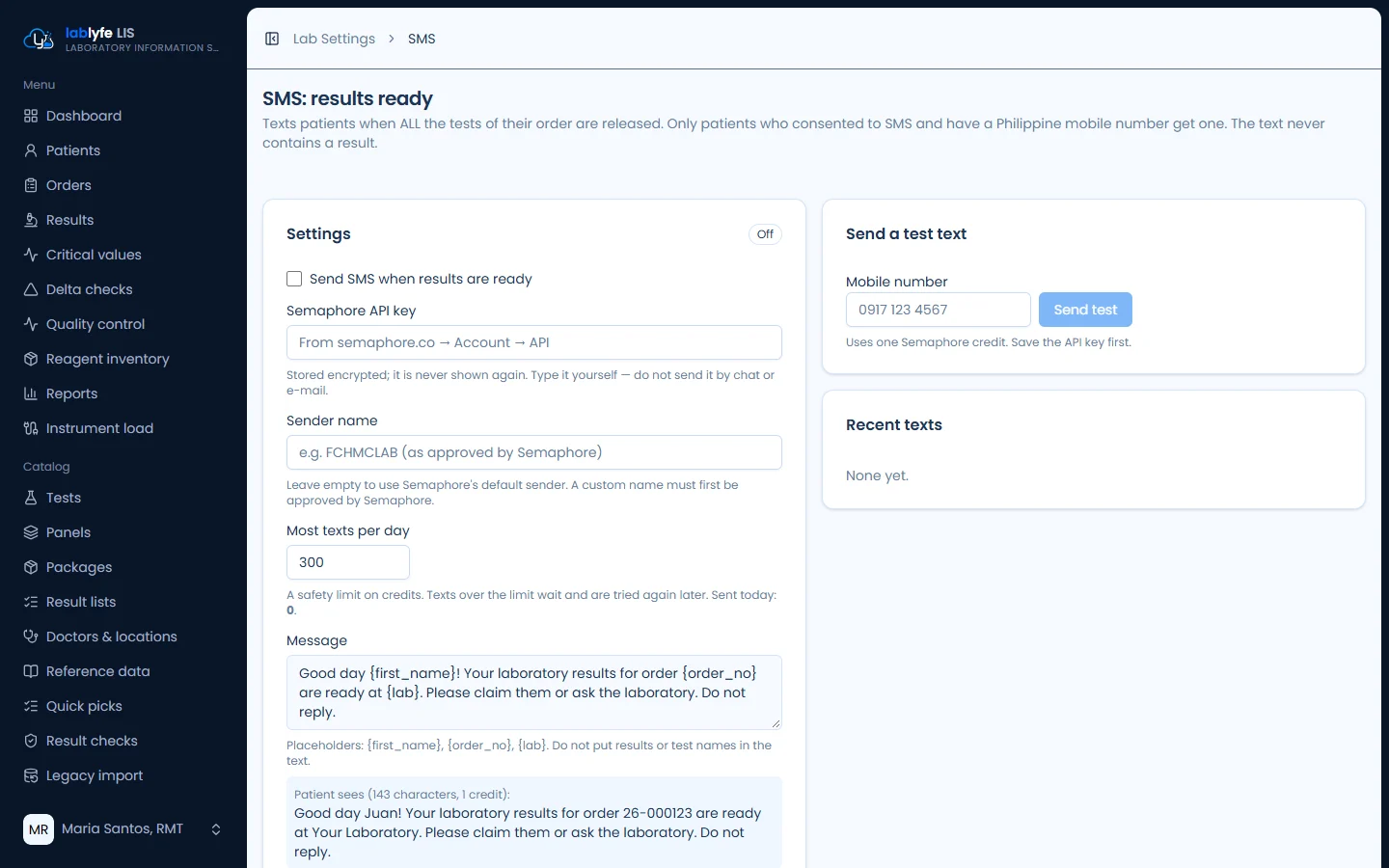Viewport: 1389px width, 868px height.
Task: Open the Tests catalog entry
Action: pyautogui.click(x=123, y=498)
